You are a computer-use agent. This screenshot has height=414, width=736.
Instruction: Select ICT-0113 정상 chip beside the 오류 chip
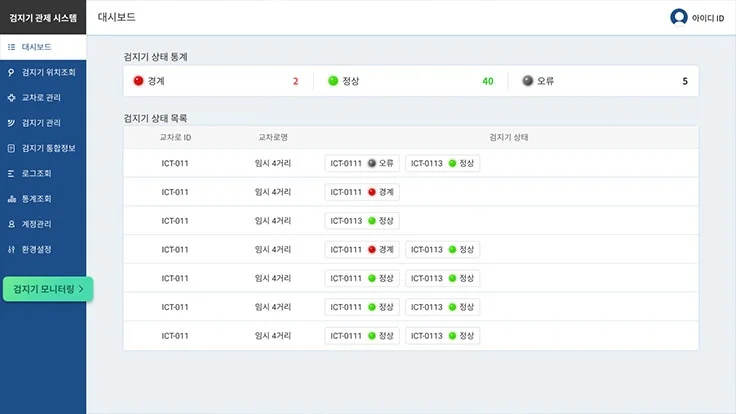[443, 163]
